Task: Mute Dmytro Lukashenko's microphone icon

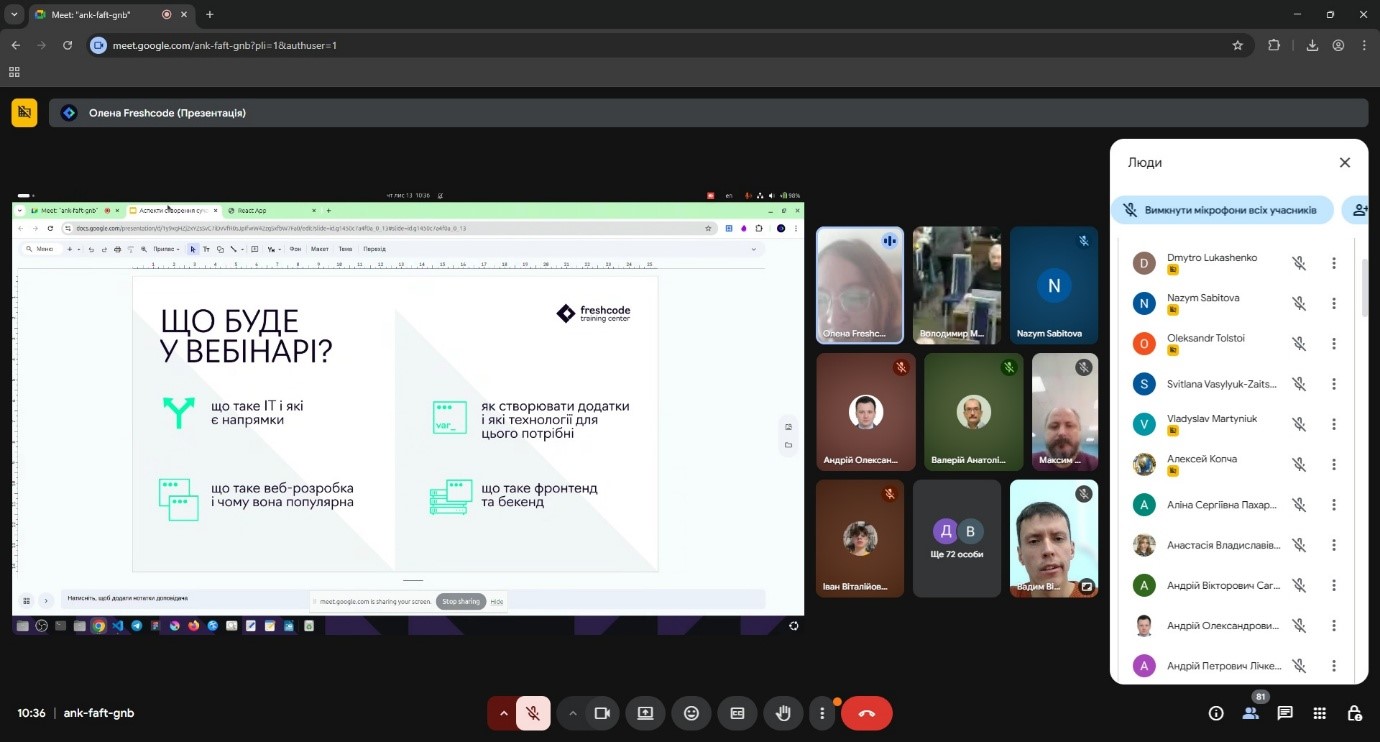Action: point(1299,263)
